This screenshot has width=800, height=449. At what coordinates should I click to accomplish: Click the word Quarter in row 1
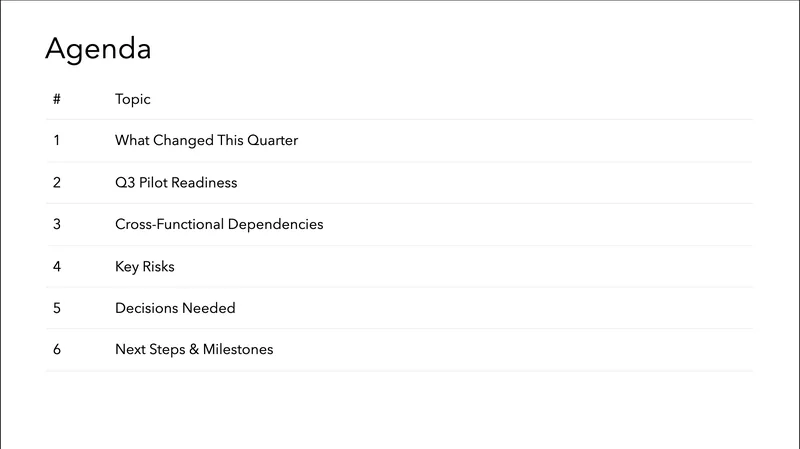pos(271,140)
